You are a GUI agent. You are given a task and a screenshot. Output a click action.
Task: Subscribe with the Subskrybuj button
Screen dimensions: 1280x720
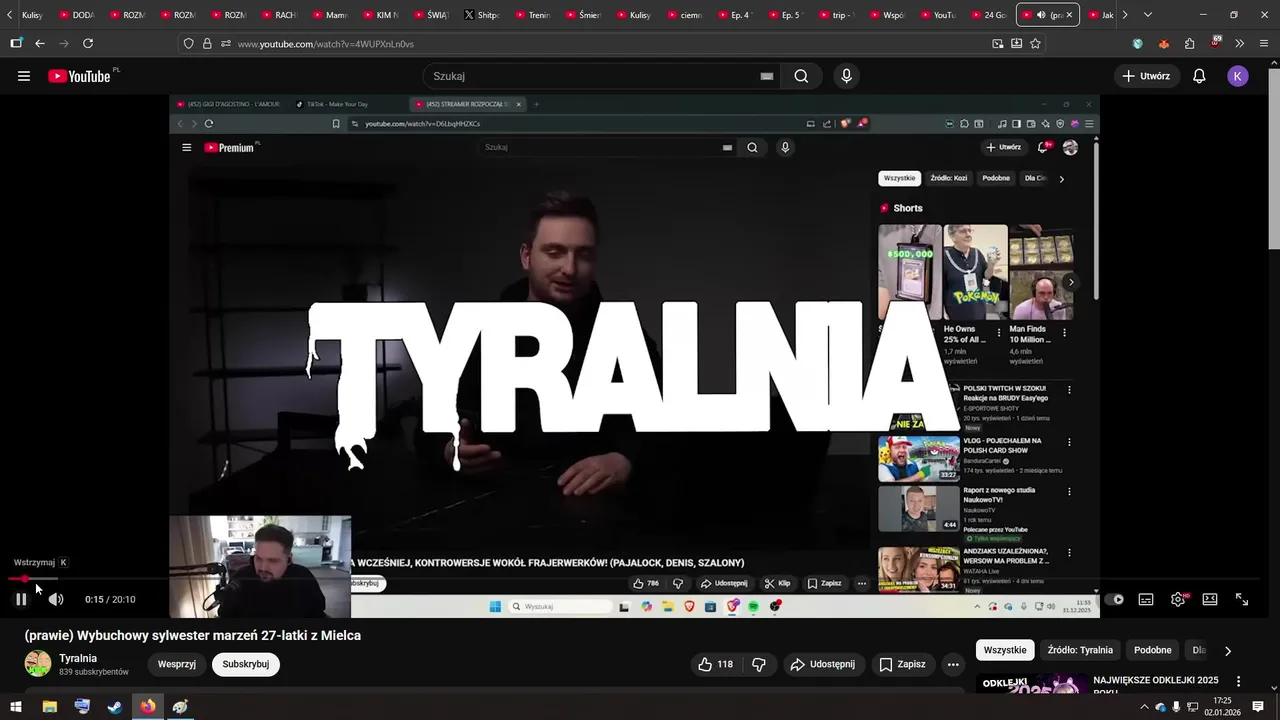(246, 664)
